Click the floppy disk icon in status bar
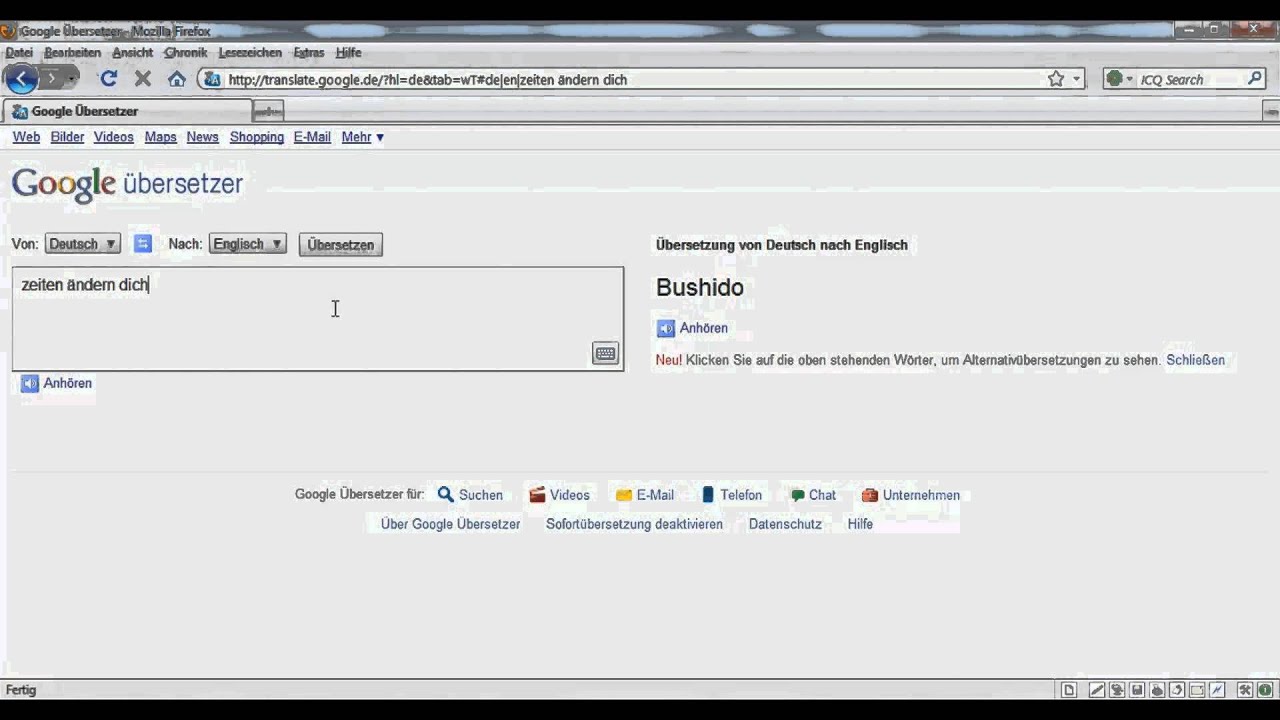1280x720 pixels. (x=1137, y=690)
